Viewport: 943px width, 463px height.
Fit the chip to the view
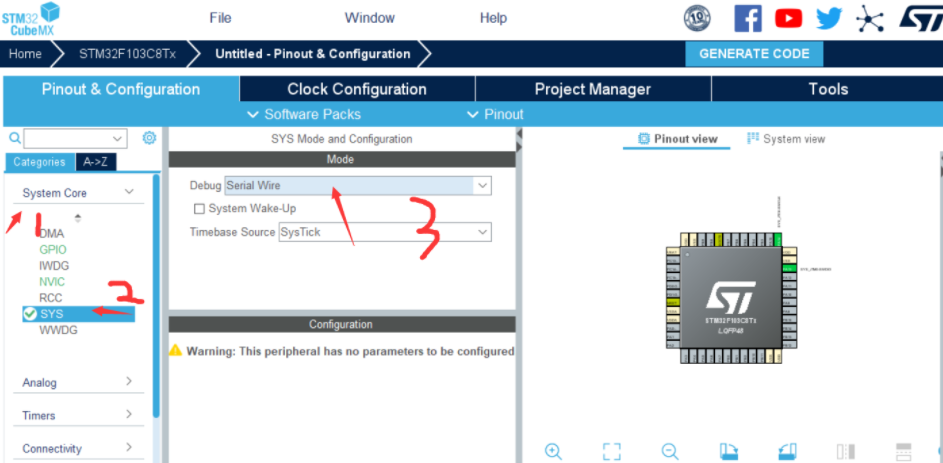[x=612, y=451]
